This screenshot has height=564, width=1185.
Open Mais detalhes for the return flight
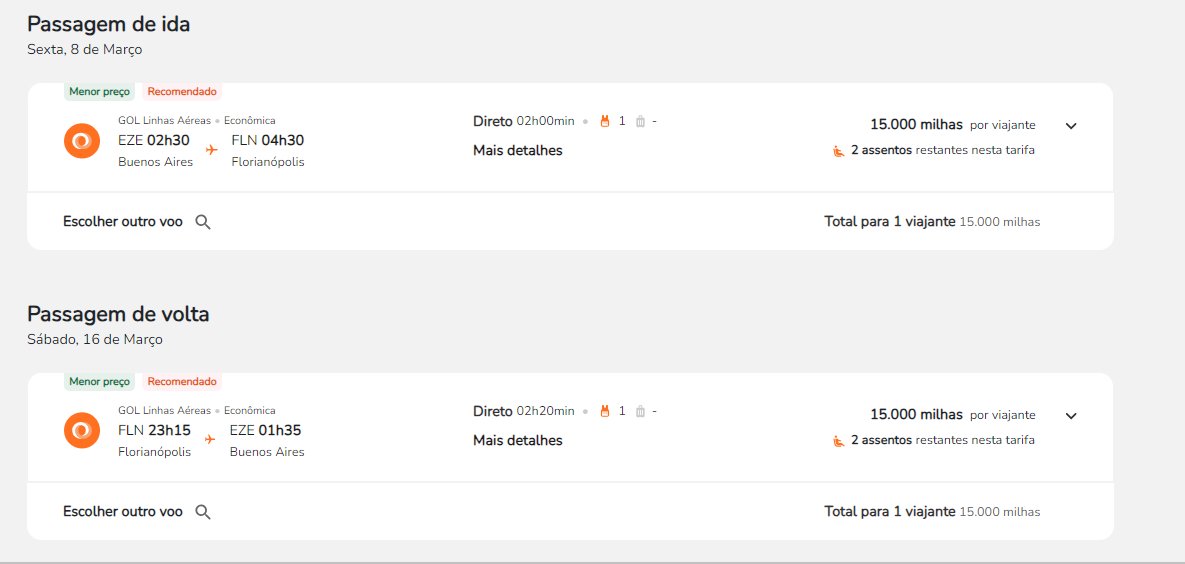pos(518,440)
